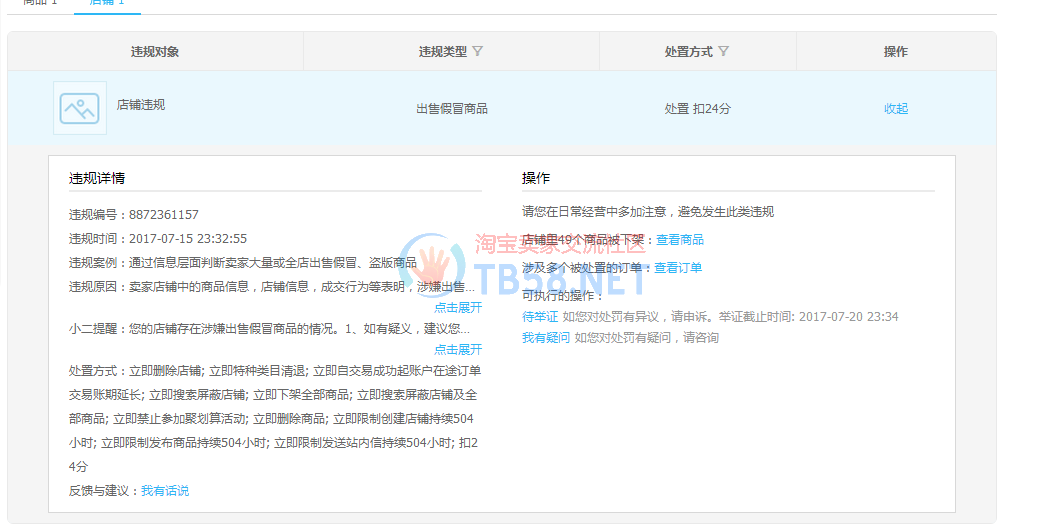Click the 操作 column header
Image resolution: width=1050 pixels, height=531 pixels.
coord(896,52)
